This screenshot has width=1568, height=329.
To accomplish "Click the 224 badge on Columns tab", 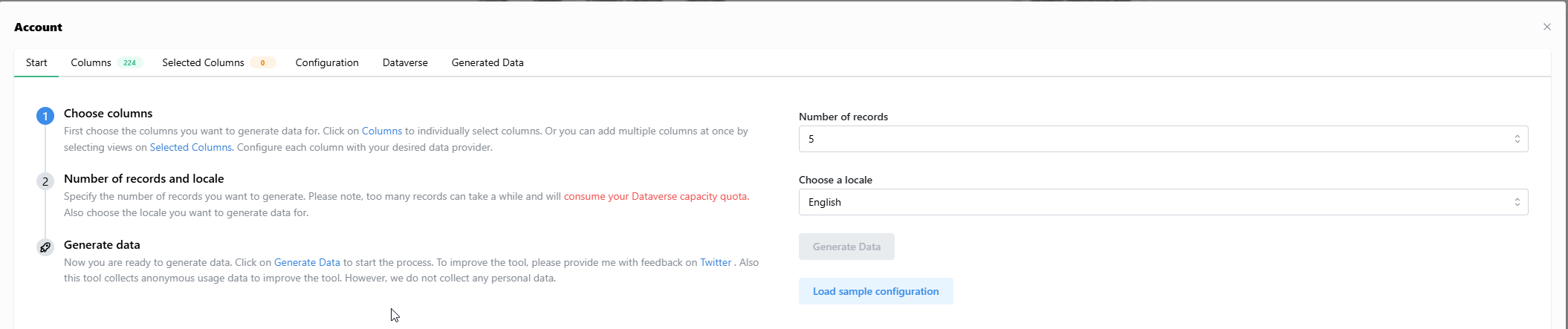I will pyautogui.click(x=129, y=63).
